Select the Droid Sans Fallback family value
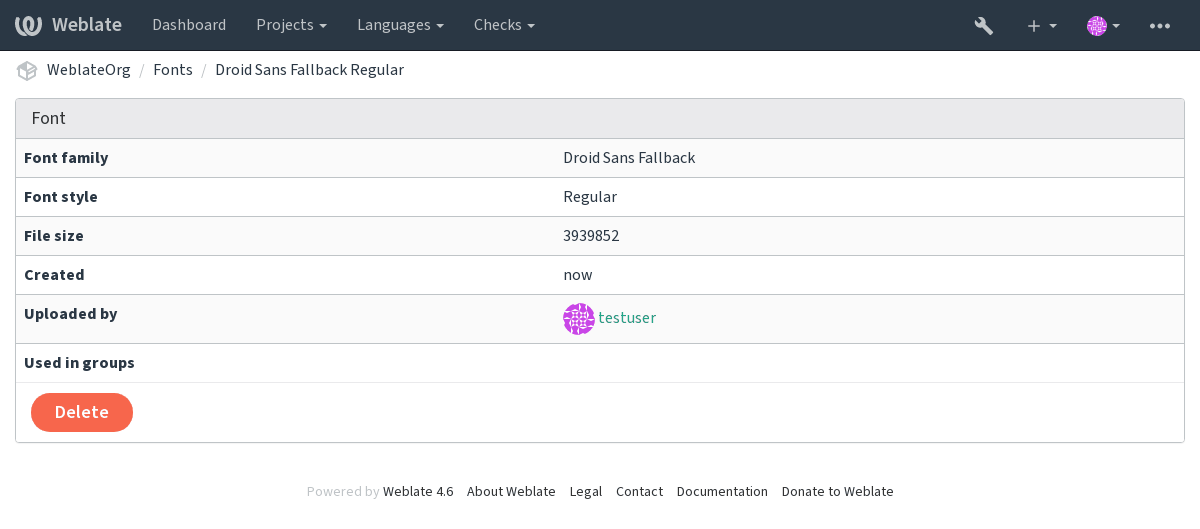Image resolution: width=1200 pixels, height=529 pixels. (629, 158)
